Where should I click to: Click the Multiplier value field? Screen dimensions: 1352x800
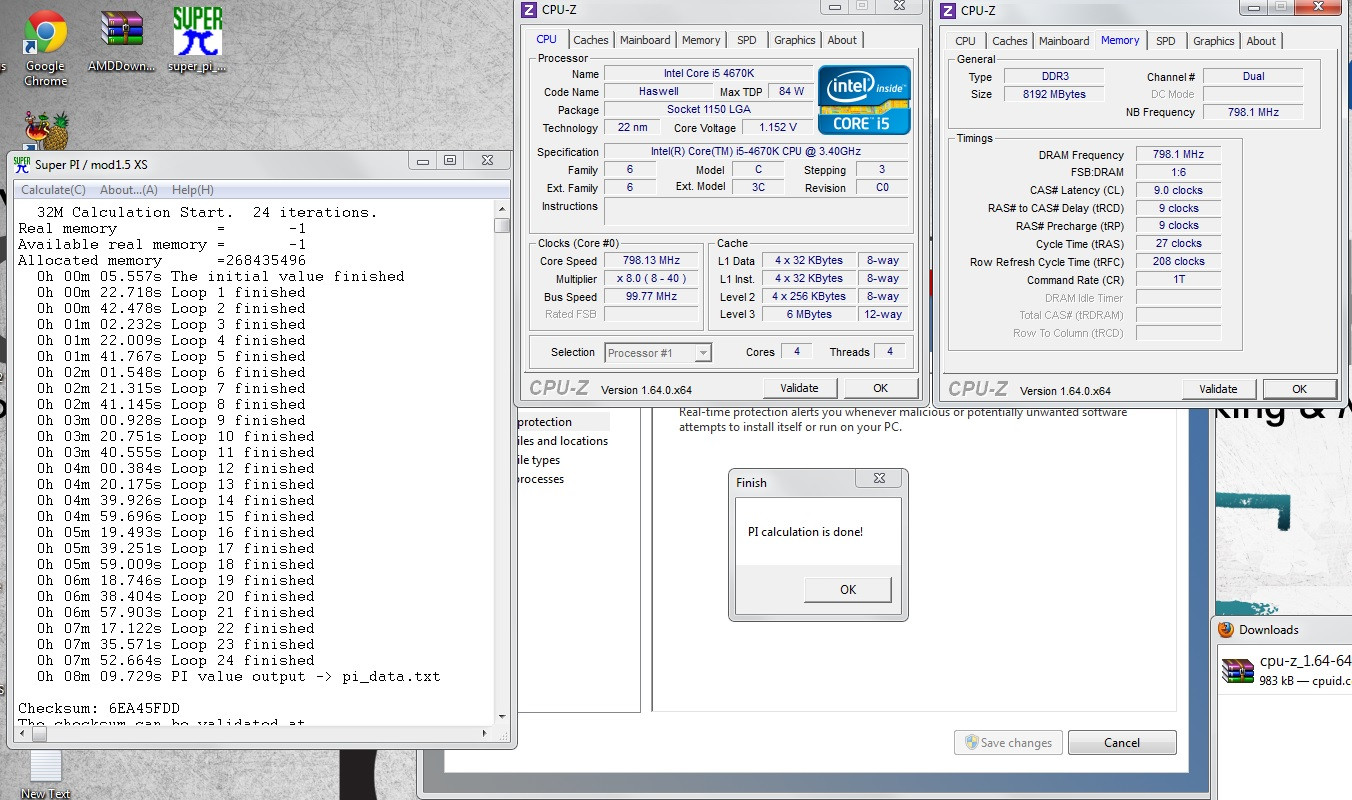tap(652, 278)
